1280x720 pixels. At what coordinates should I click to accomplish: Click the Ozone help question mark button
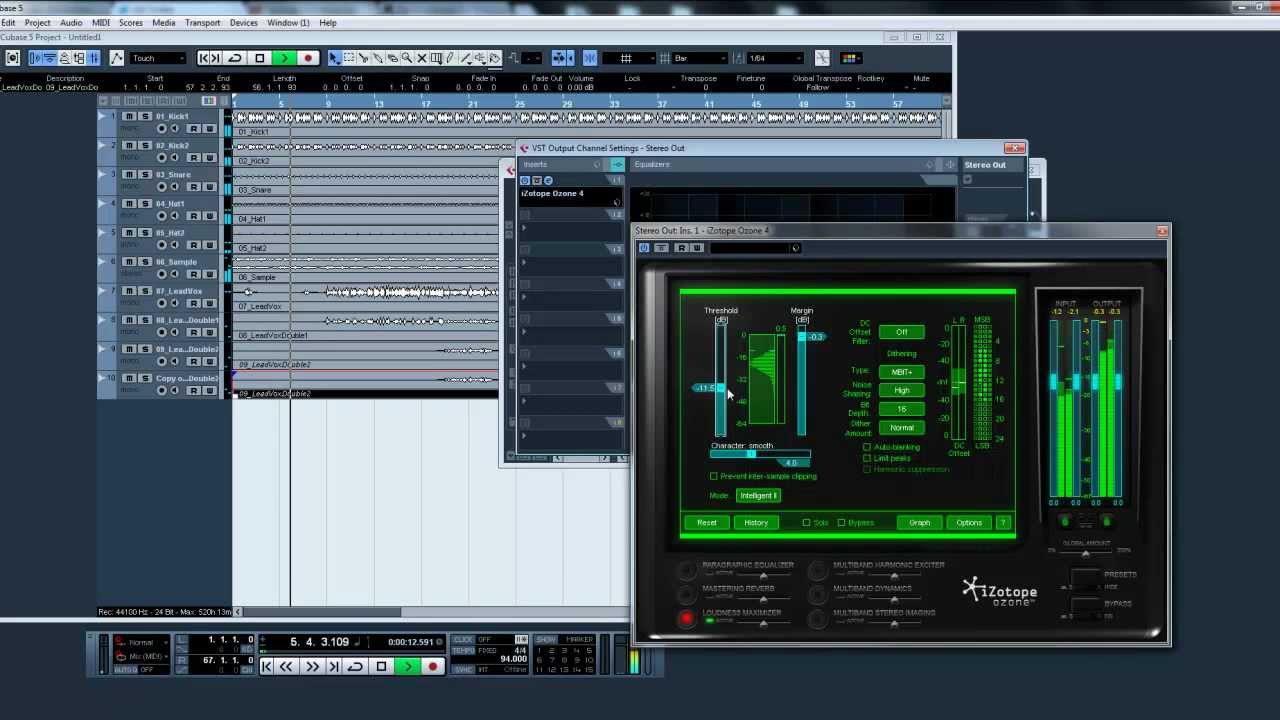pyautogui.click(x=1003, y=523)
